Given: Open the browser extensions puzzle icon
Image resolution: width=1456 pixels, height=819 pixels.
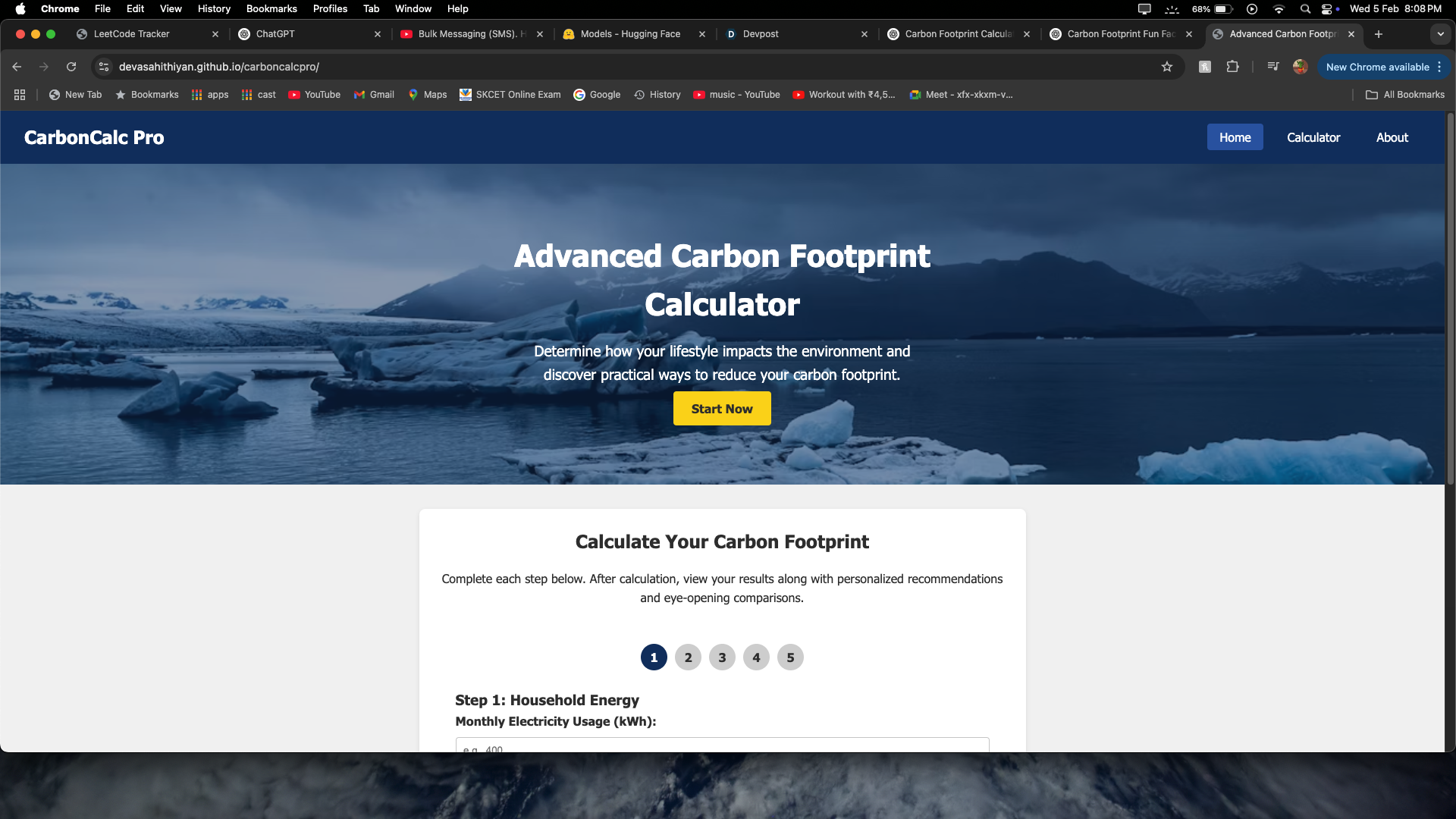Looking at the screenshot, I should click(x=1232, y=67).
